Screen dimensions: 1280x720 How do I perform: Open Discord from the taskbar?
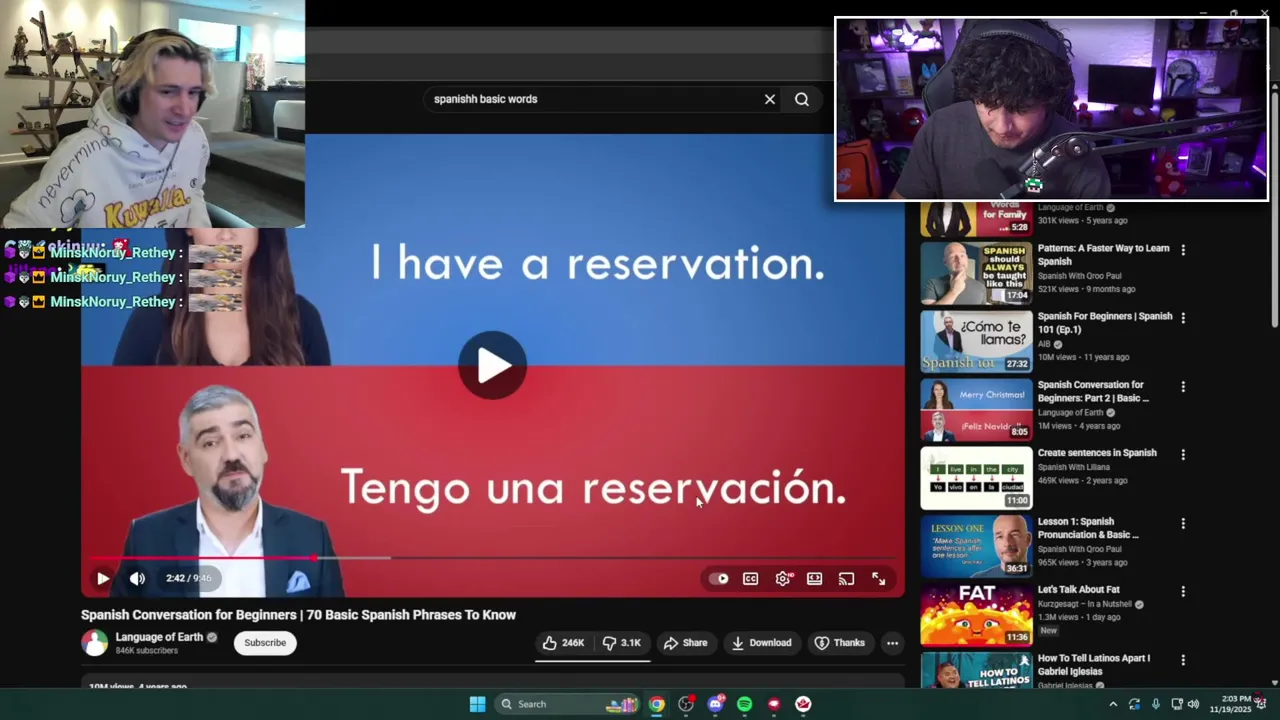click(715, 704)
